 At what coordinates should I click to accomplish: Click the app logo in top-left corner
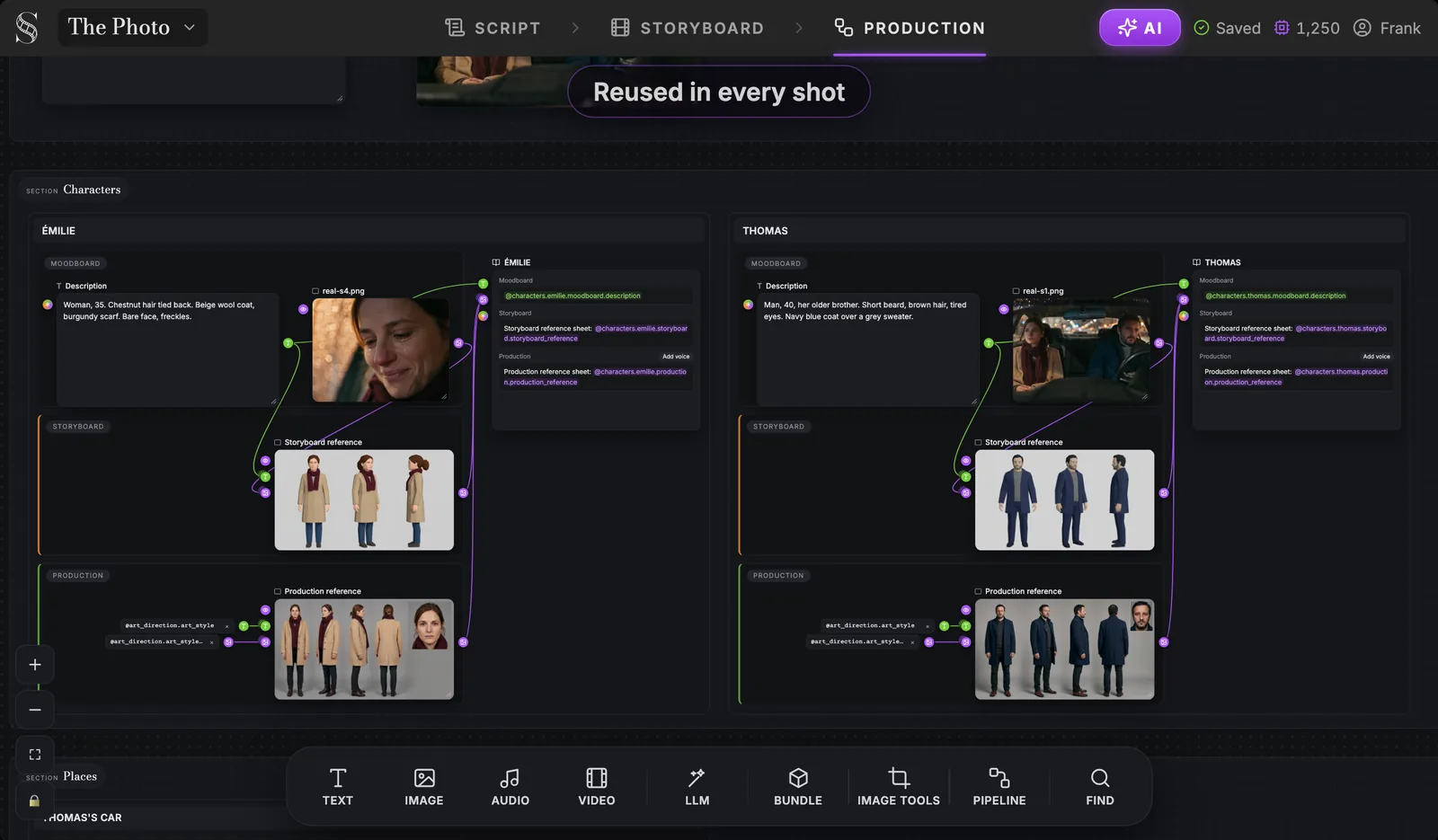point(27,28)
